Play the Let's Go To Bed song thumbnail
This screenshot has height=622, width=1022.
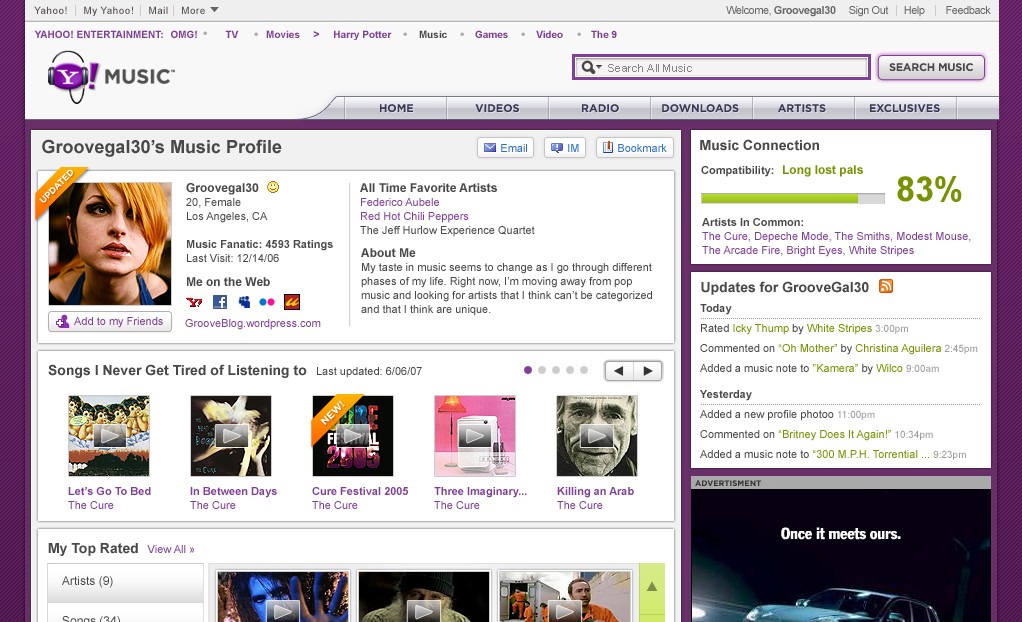click(109, 435)
